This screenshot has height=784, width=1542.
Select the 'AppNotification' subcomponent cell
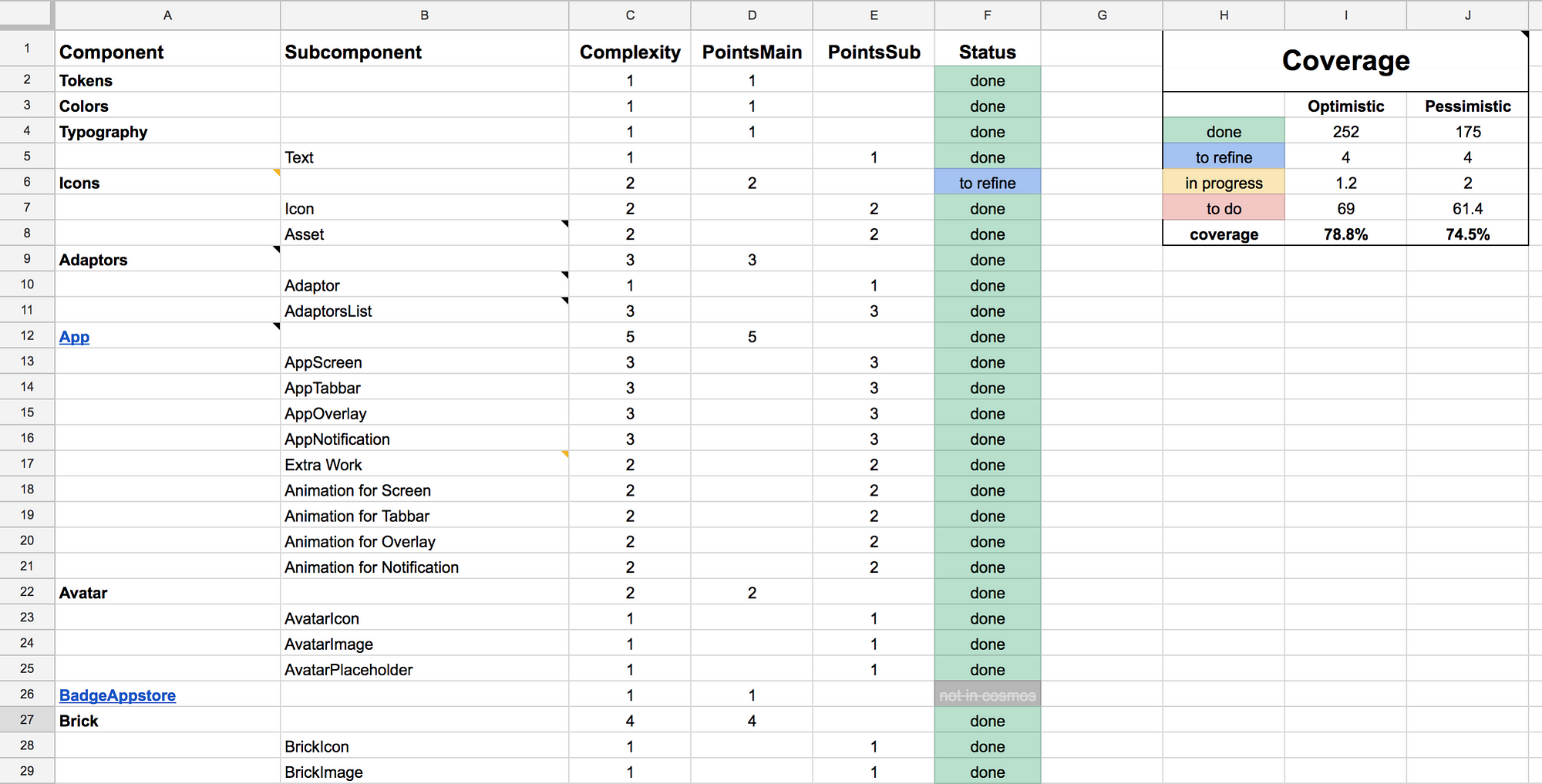click(425, 439)
